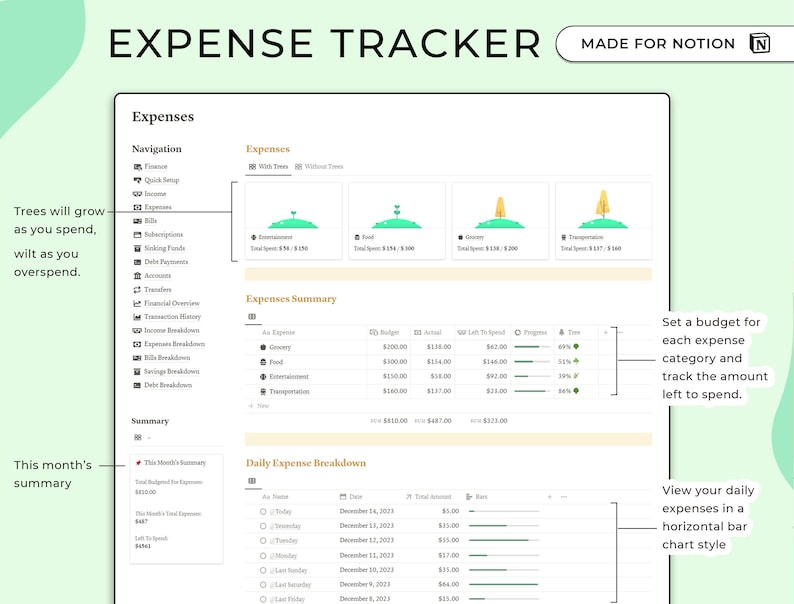Open the Grocery tree card

[500, 221]
